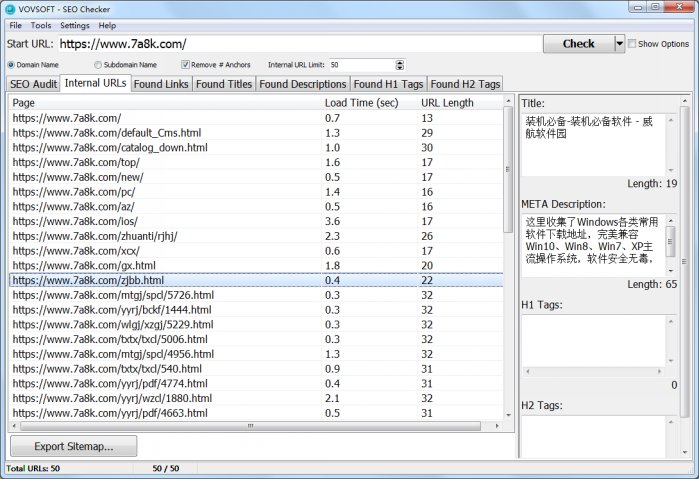
Task: Click the URL list horizontal scrollbar thumb
Action: (x=250, y=426)
